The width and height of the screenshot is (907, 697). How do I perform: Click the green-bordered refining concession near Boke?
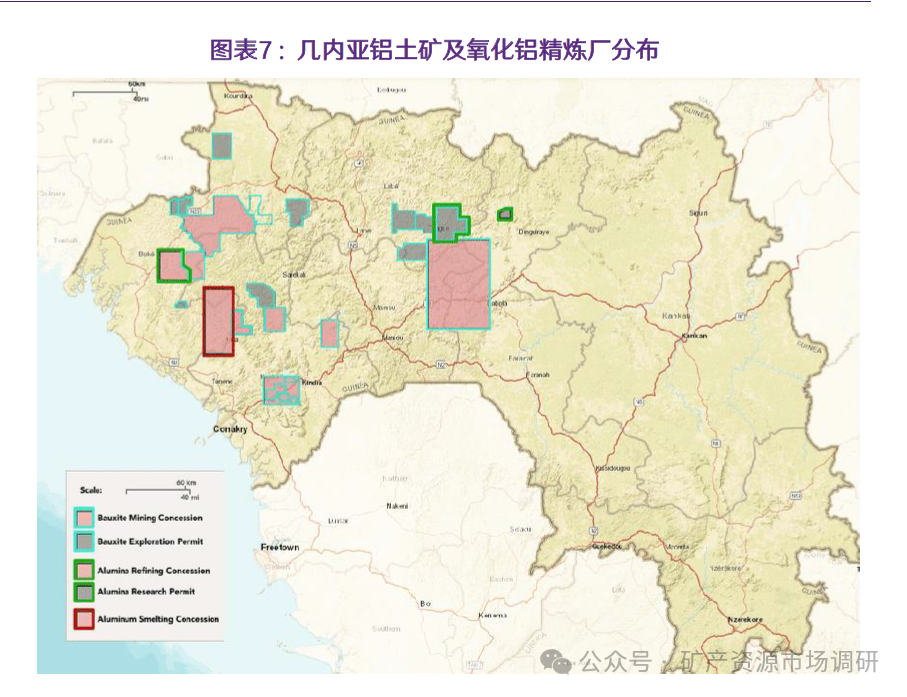tap(172, 266)
